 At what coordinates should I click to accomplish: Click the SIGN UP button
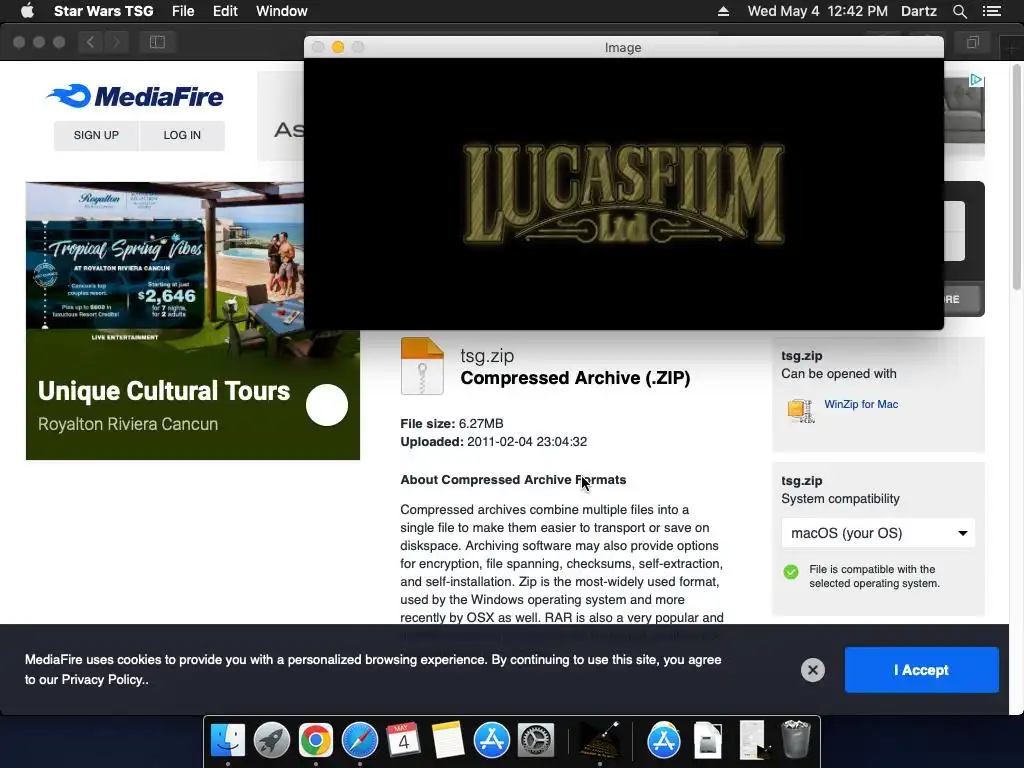coord(96,135)
